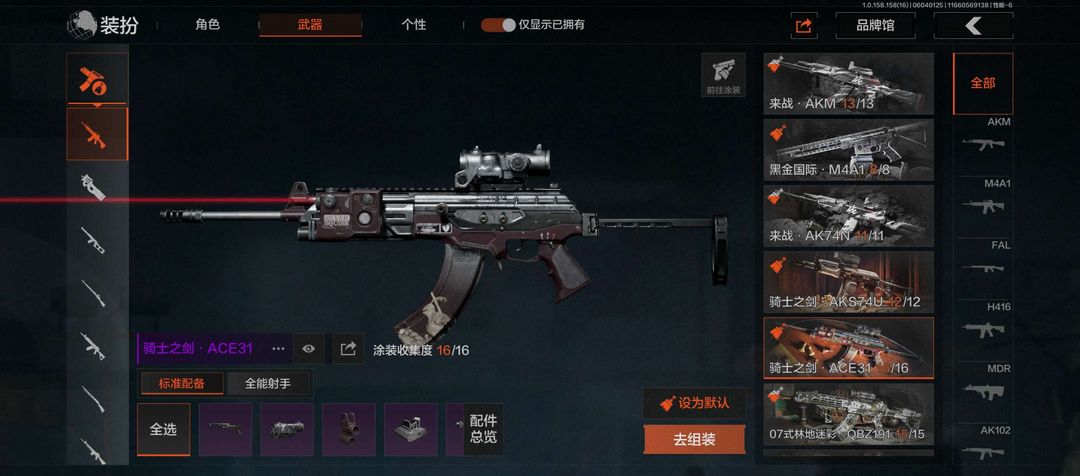Image resolution: width=1080 pixels, height=476 pixels.
Task: Share the 骑士之剑 ACE31 skin
Action: tap(349, 349)
